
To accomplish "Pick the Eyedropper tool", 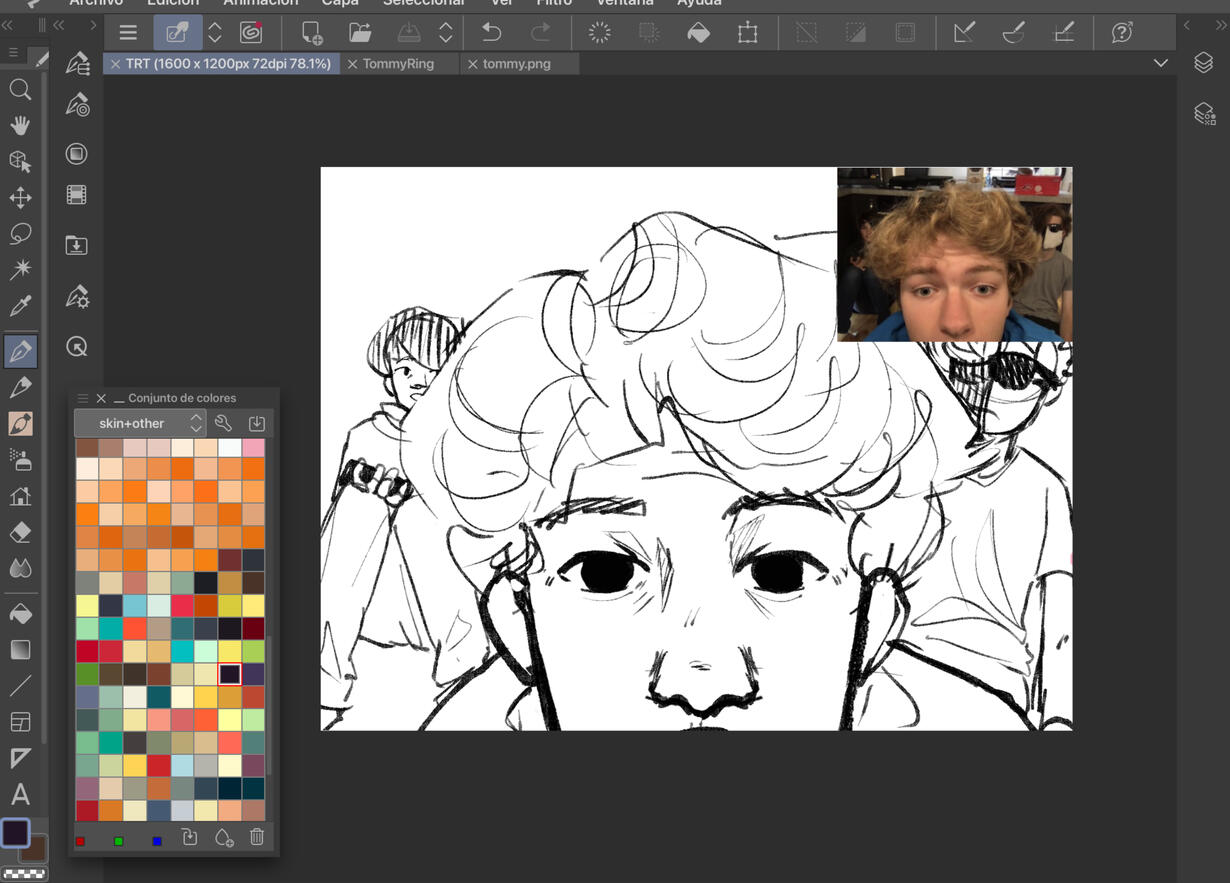I will [20, 306].
